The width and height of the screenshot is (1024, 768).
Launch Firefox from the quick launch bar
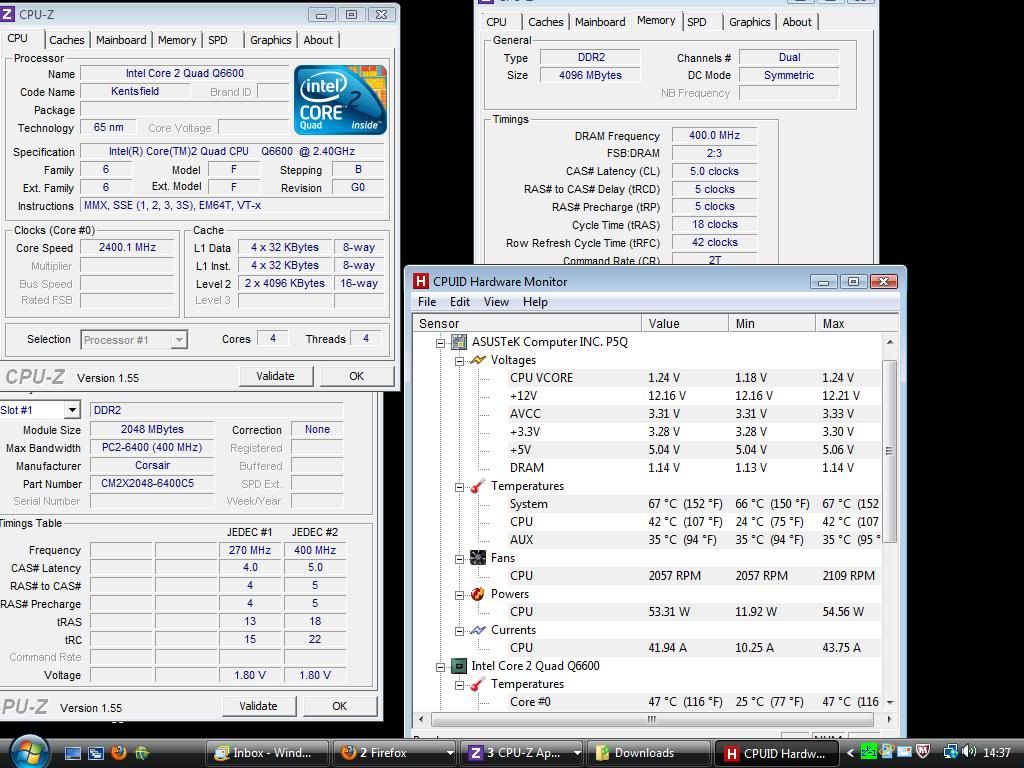[x=119, y=753]
